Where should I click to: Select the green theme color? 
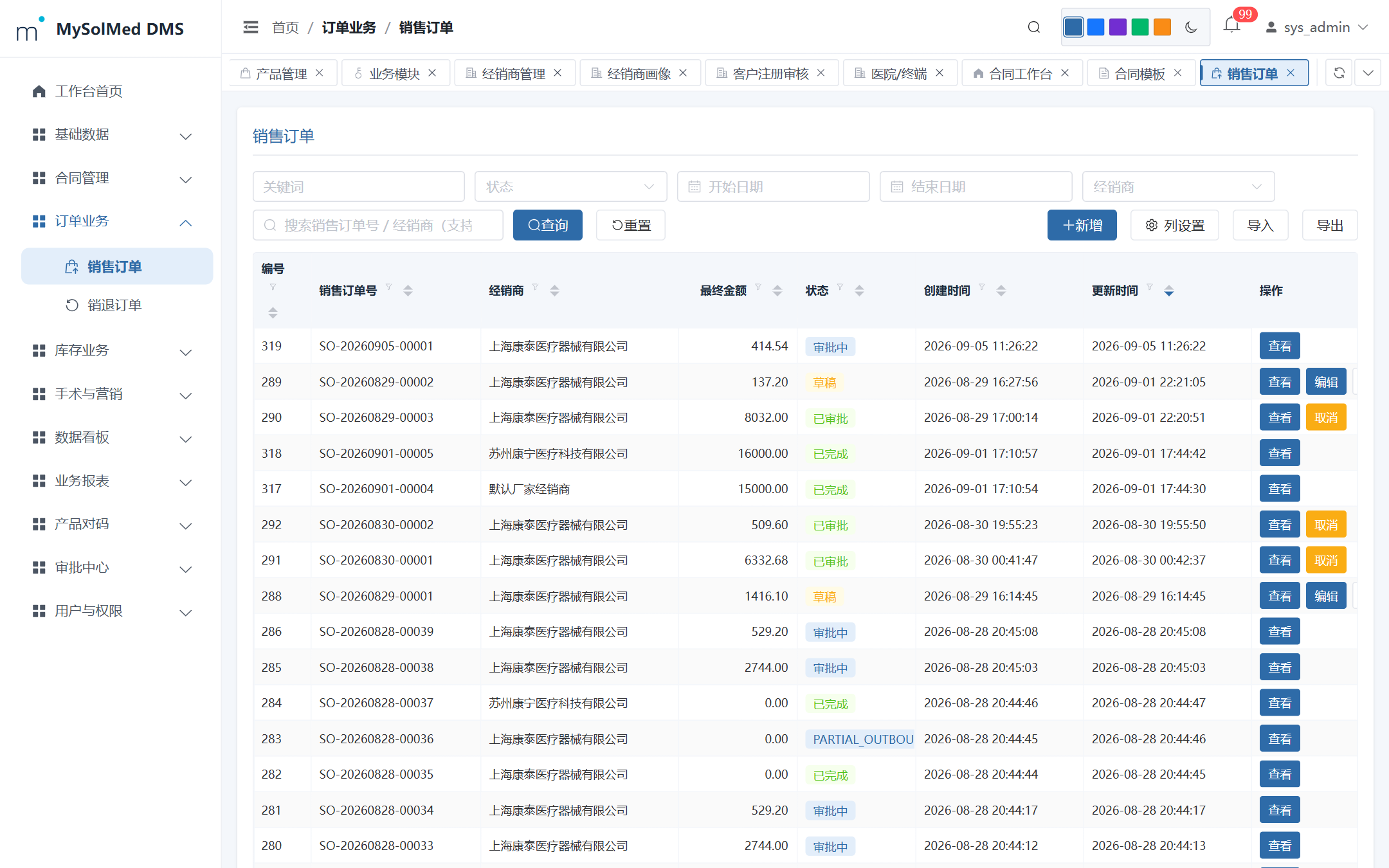(x=1139, y=27)
